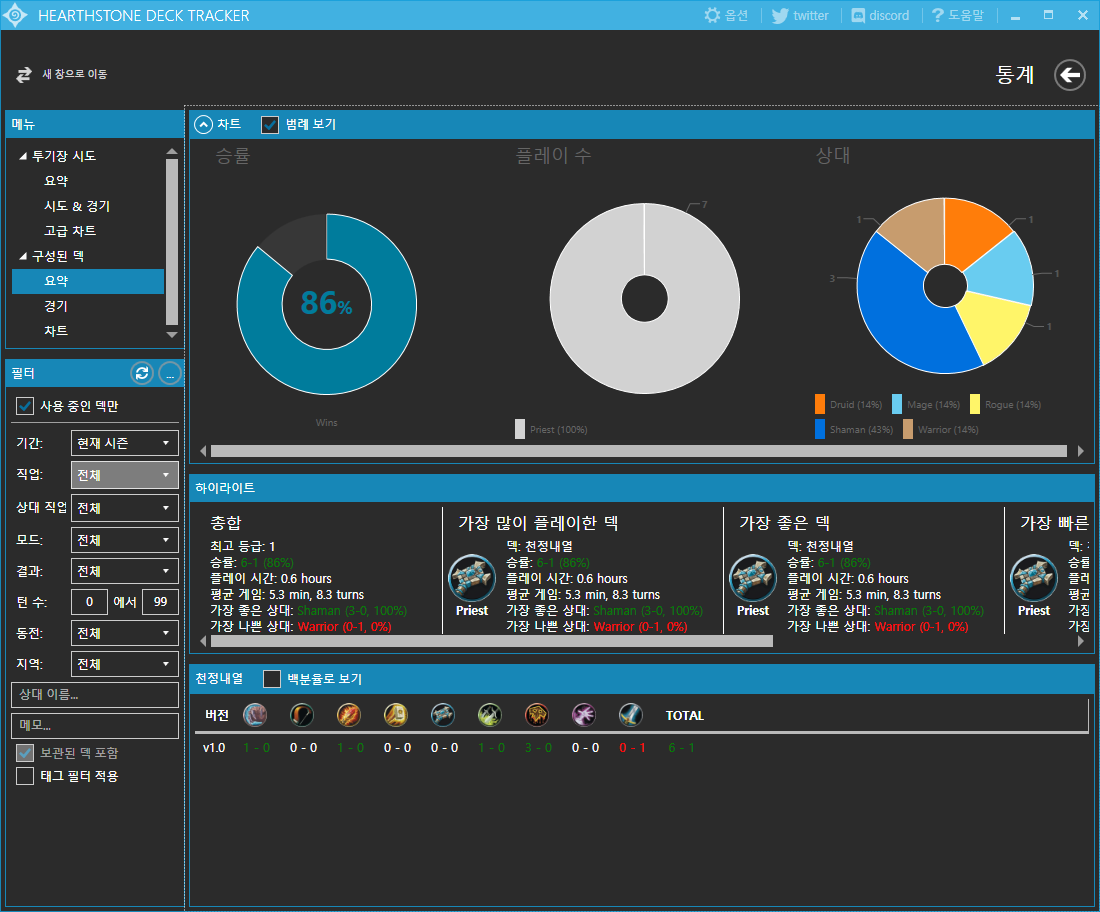
Task: Toggle the 범례 보기 checkbox
Action: tap(270, 125)
